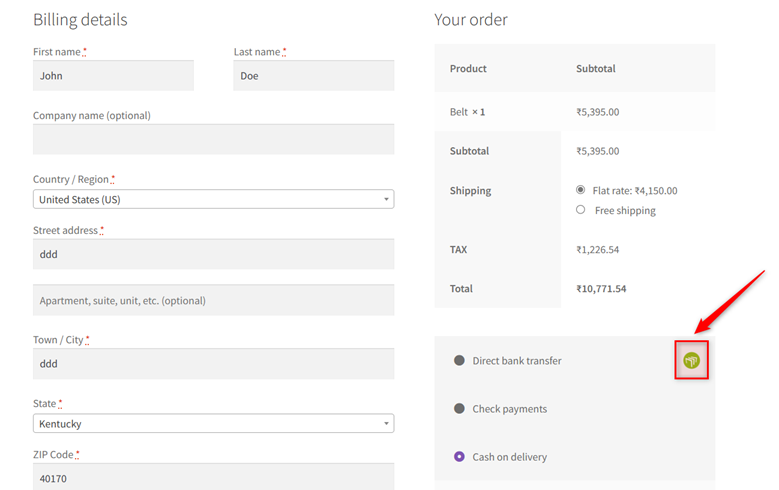Pick the Flat rate shipping option
This screenshot has width=779, height=490.
click(x=580, y=189)
